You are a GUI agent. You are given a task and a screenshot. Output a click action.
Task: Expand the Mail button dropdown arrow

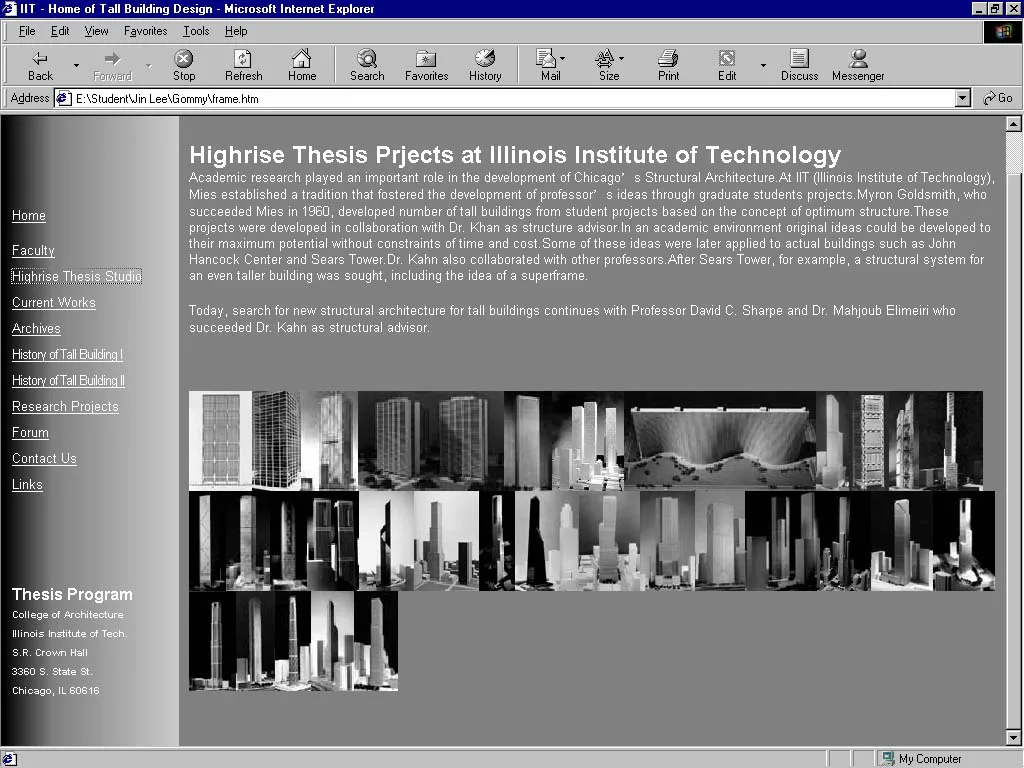coord(562,59)
